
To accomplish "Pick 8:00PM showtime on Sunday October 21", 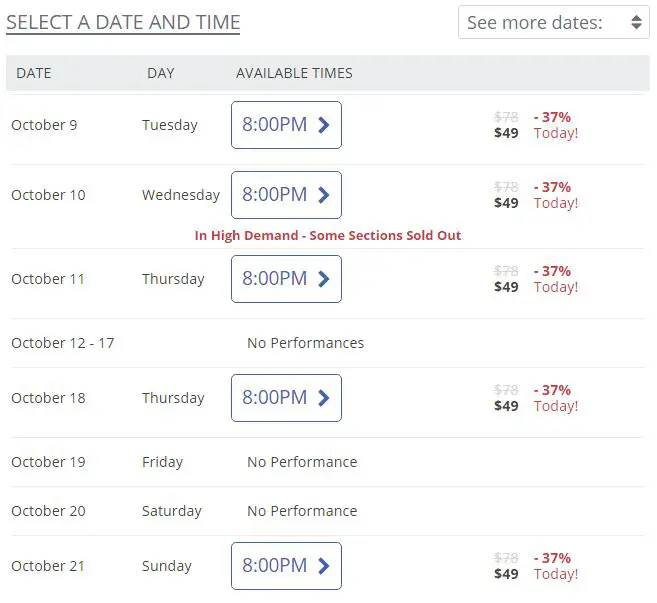I will [286, 566].
